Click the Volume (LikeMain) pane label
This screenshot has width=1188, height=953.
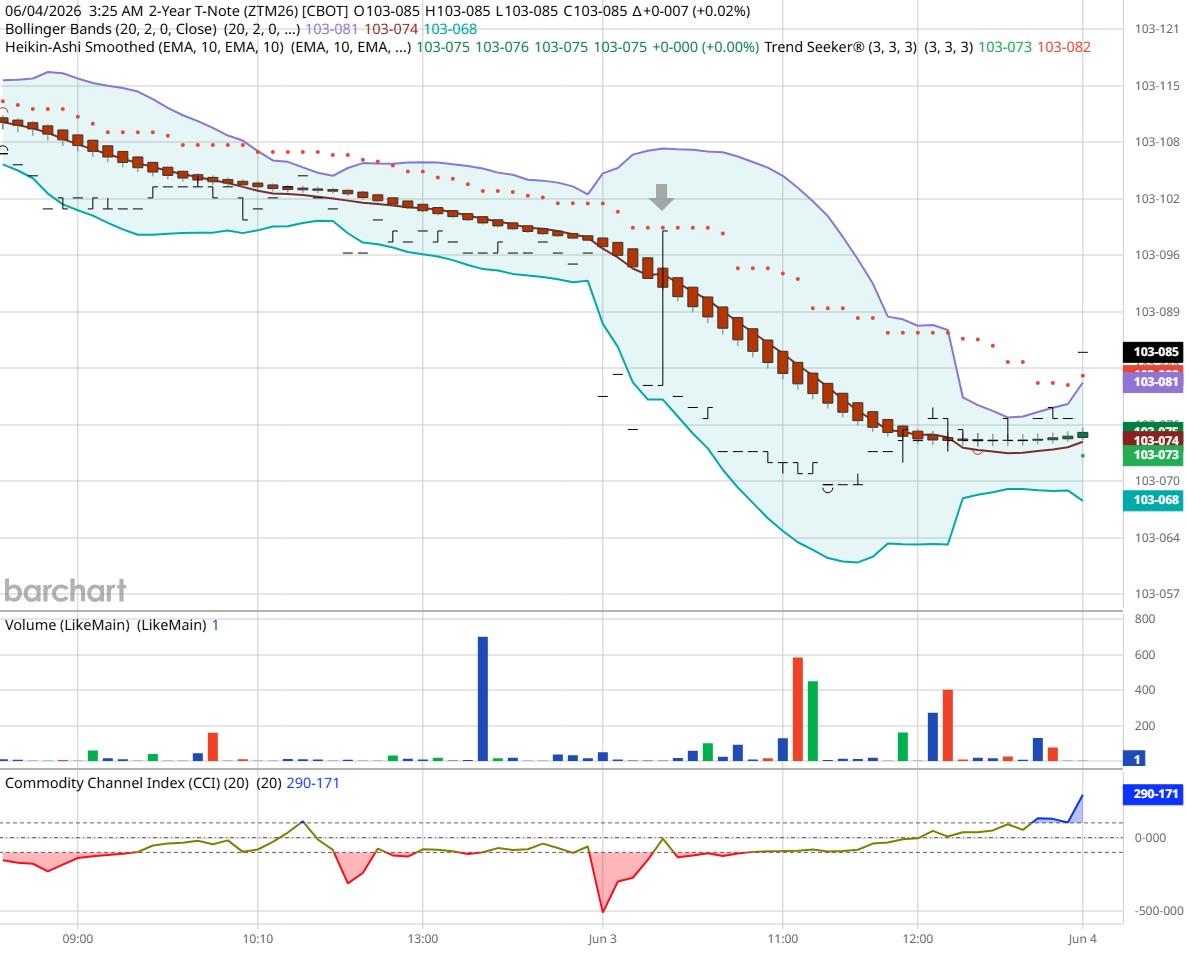point(67,625)
